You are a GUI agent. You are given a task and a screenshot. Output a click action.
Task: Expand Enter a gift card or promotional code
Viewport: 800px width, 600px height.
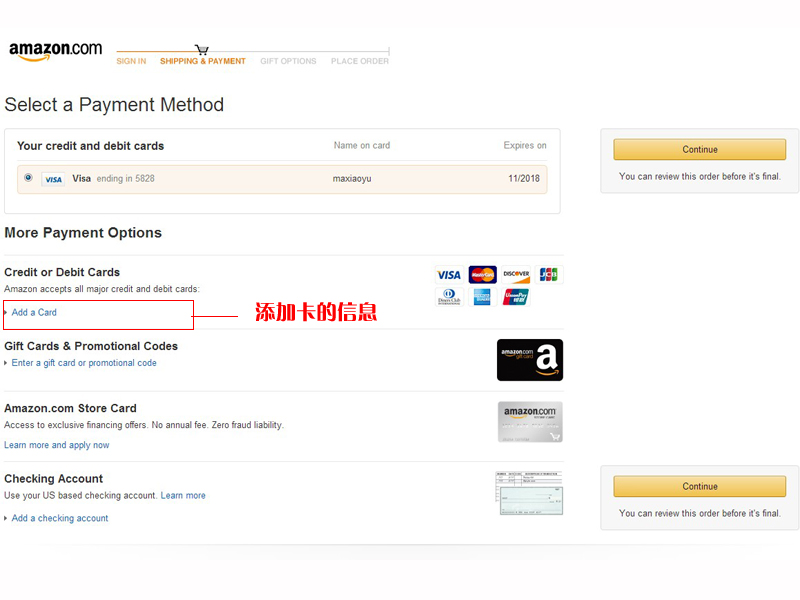pos(84,363)
